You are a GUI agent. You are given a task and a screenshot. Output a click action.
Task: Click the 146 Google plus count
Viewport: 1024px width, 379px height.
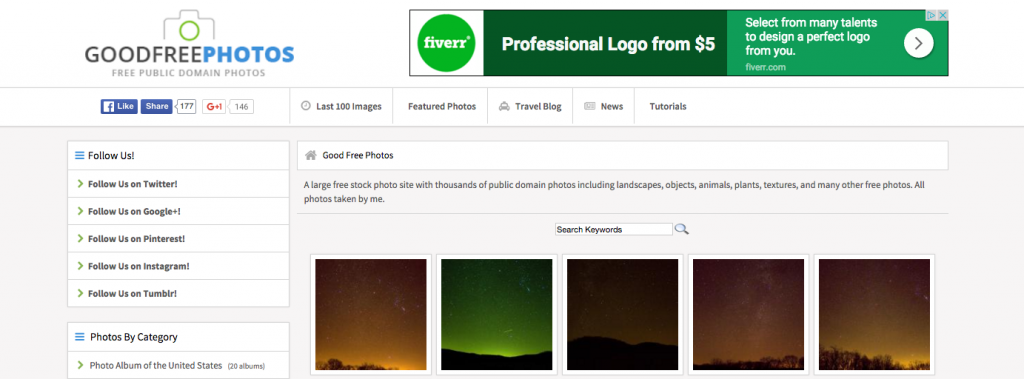(x=242, y=107)
